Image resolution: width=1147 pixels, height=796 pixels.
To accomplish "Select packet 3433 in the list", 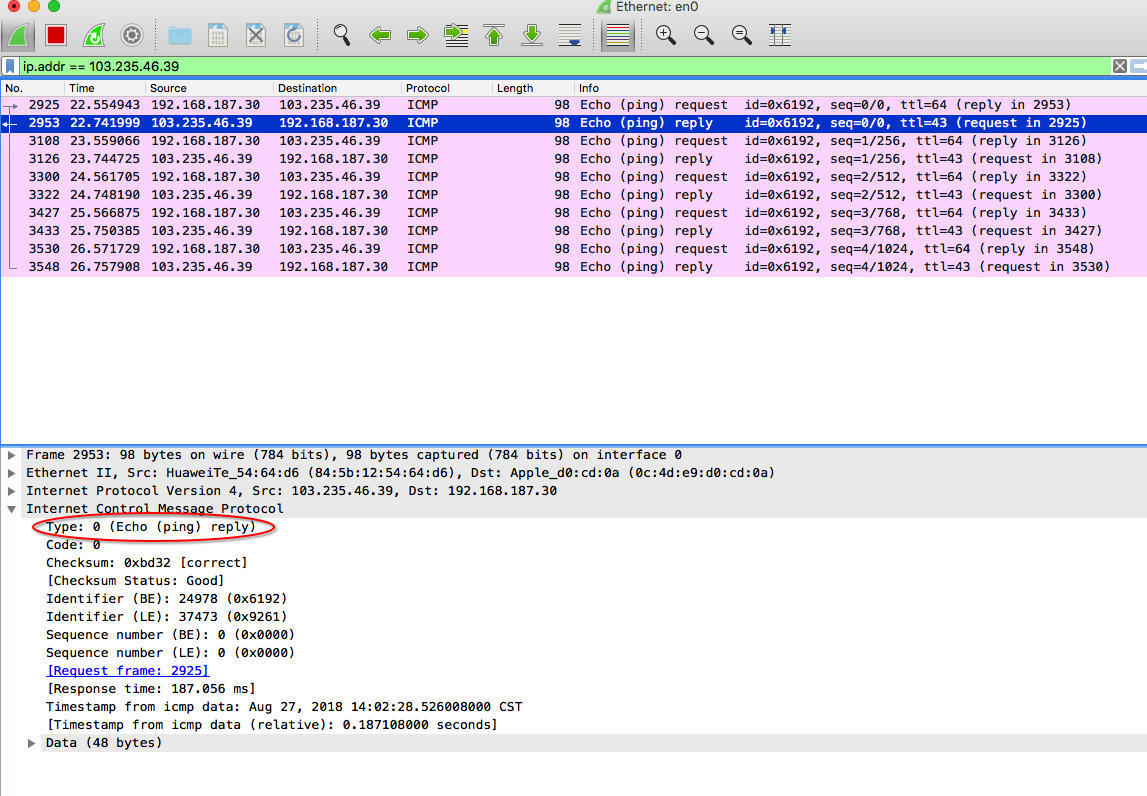I will 574,230.
